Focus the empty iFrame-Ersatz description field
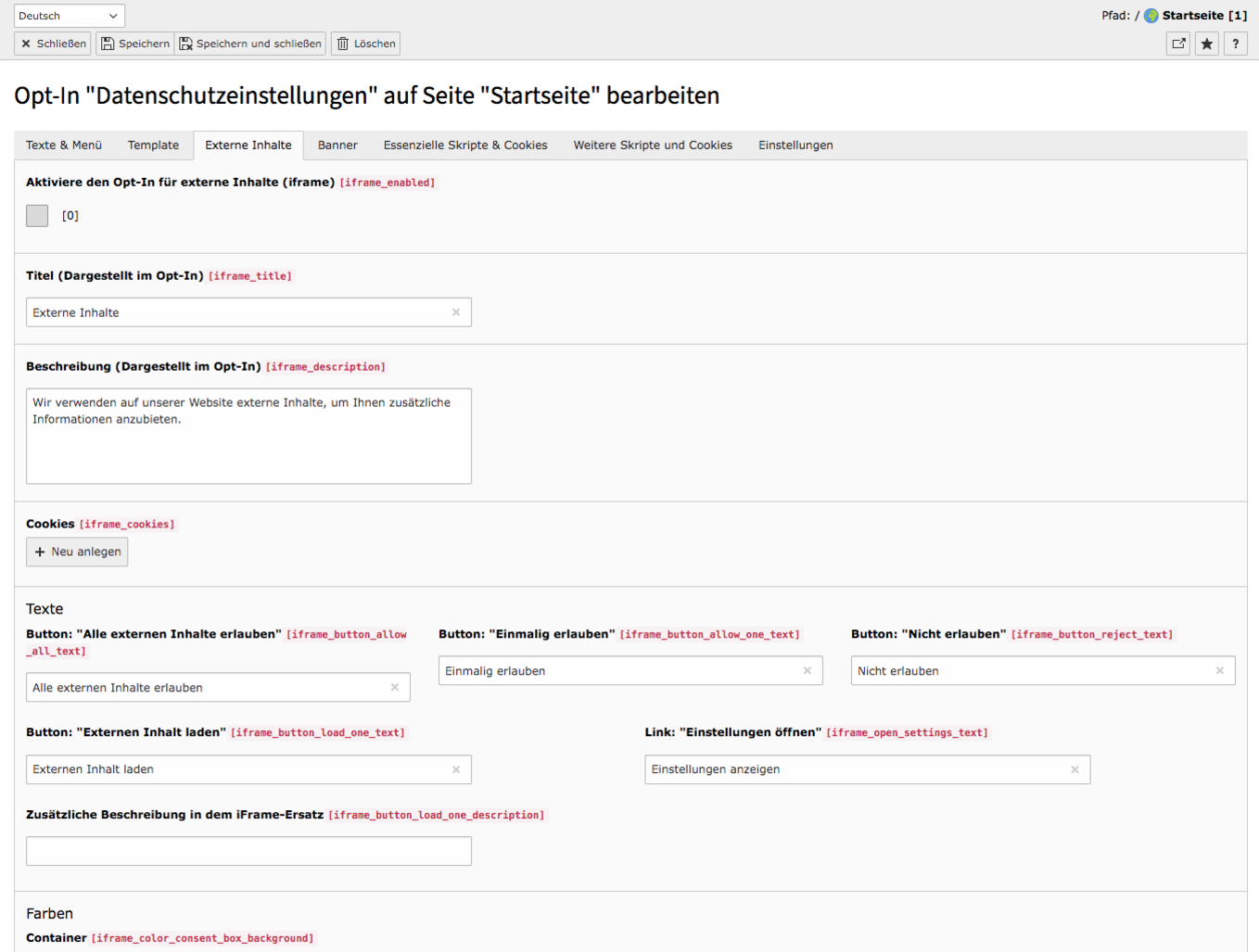Viewport: 1259px width, 952px height. point(248,851)
